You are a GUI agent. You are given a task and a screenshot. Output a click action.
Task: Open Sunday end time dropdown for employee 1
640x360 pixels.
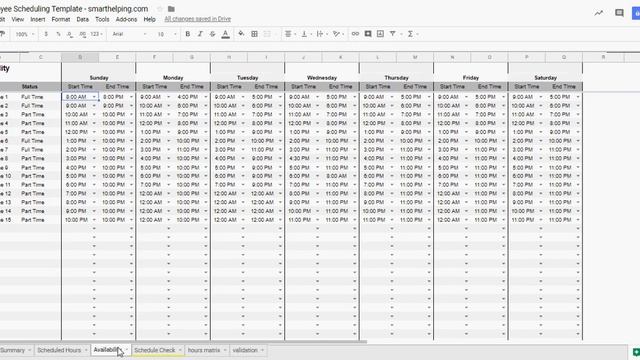click(x=131, y=97)
